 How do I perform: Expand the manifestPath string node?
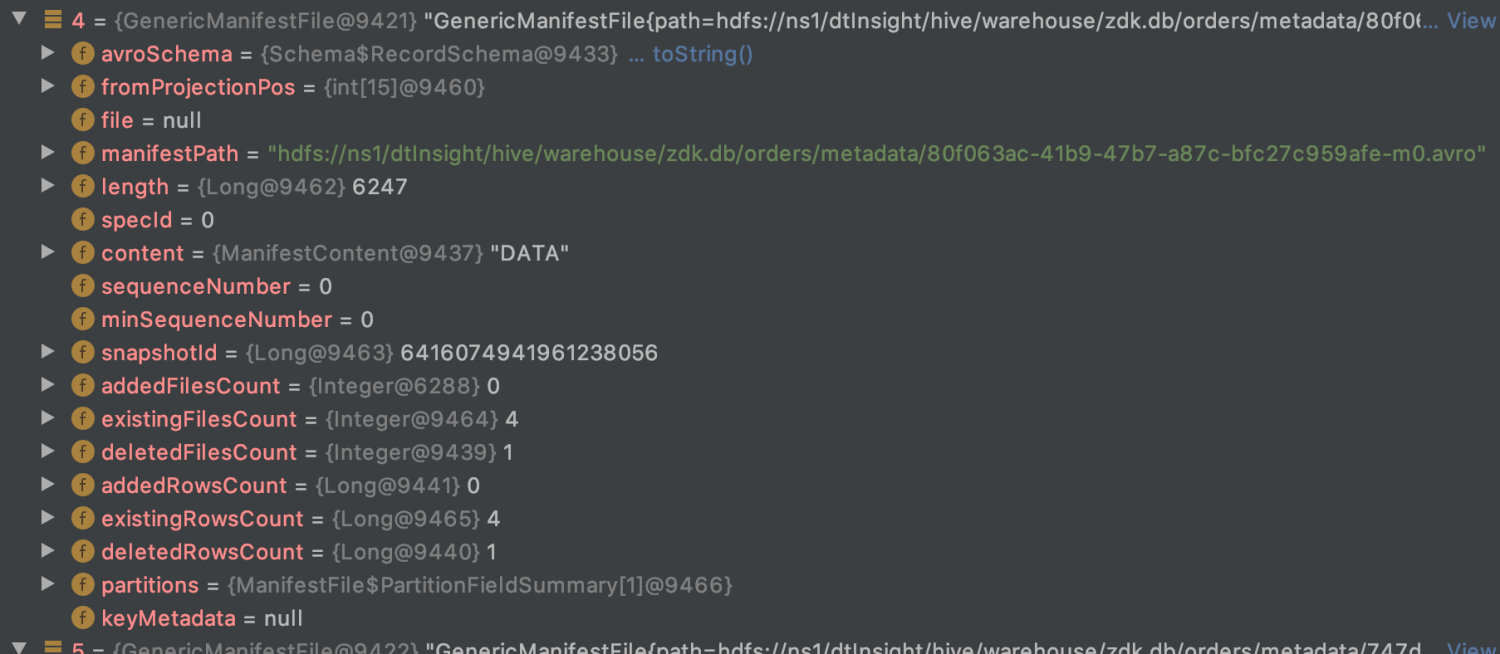coord(47,152)
